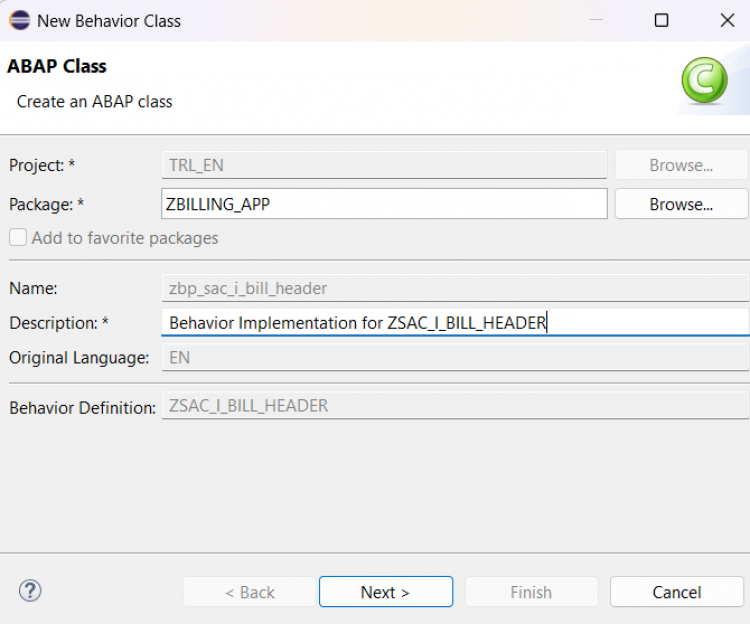Focus the Package field containing ZBILLING_APP
This screenshot has width=750, height=624.
pos(384,204)
